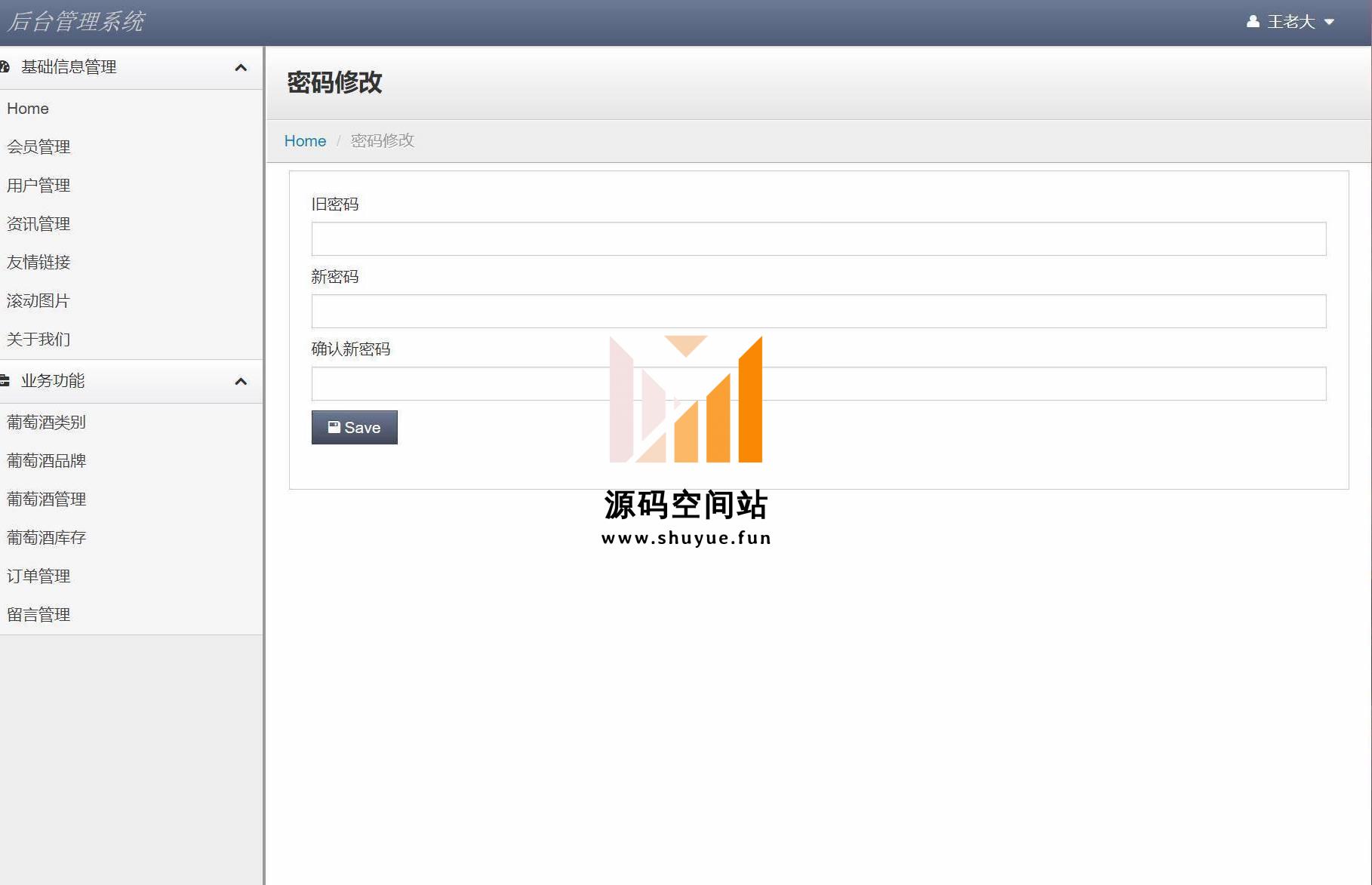The width and height of the screenshot is (1372, 885).
Task: Open 滚动图片 menu item
Action: tap(38, 301)
